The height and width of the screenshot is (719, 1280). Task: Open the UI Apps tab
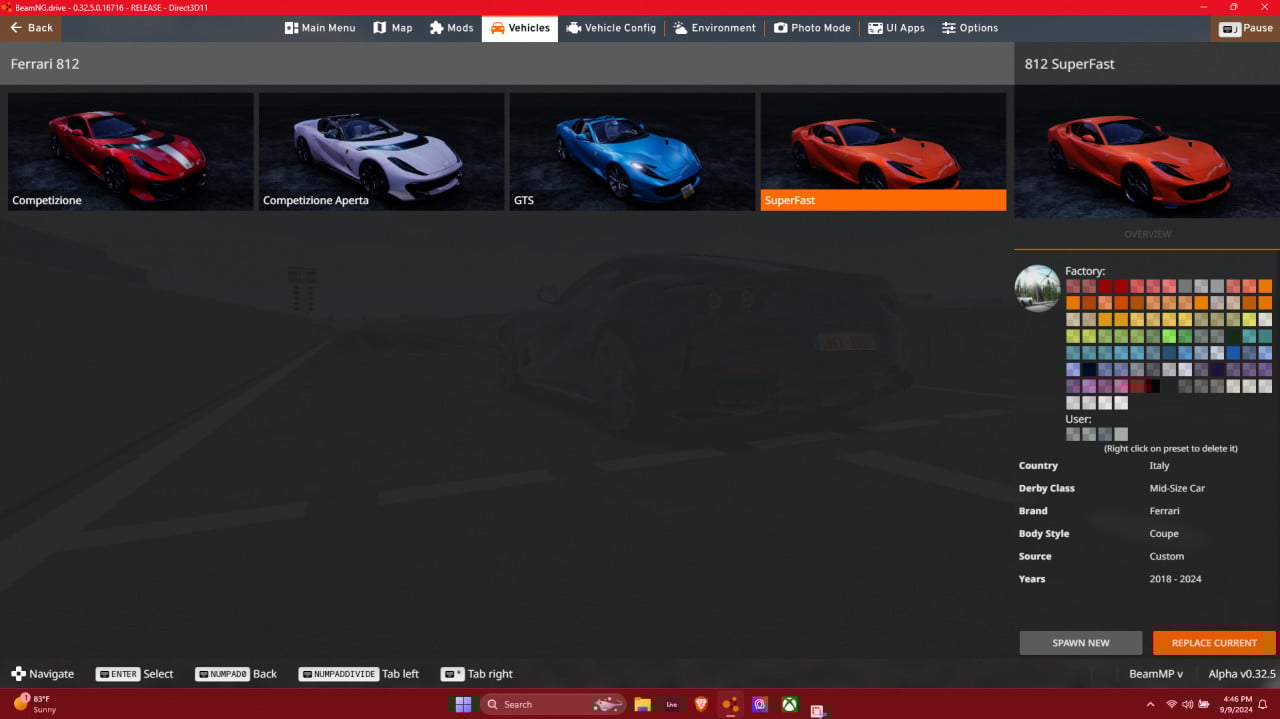tap(897, 28)
